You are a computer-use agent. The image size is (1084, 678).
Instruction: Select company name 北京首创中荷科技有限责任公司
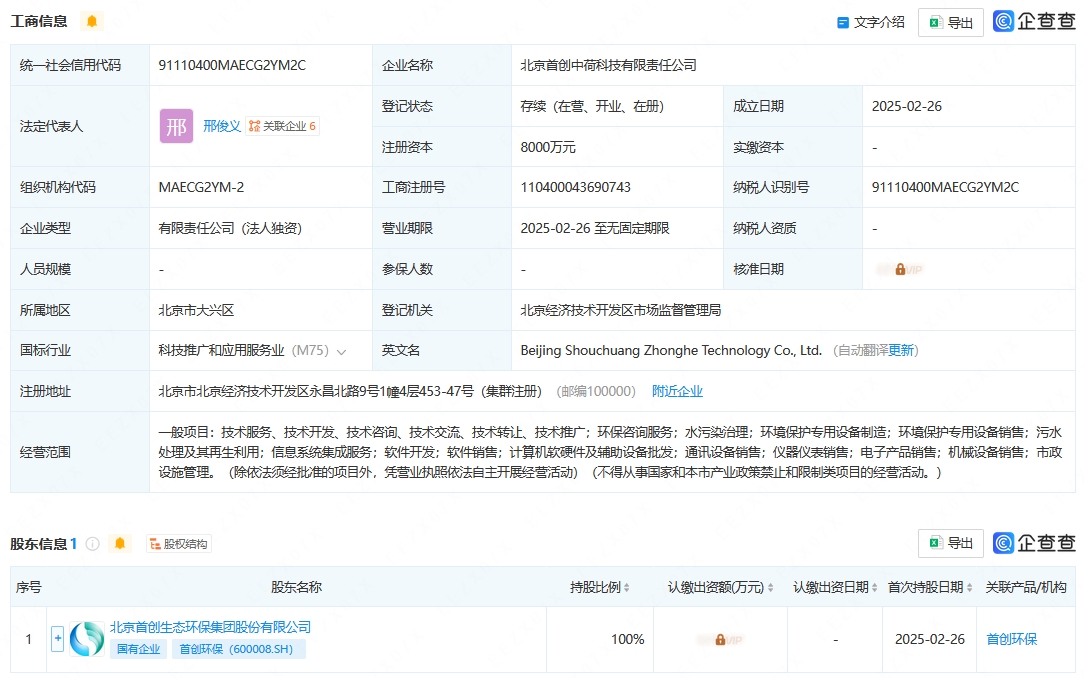point(608,65)
